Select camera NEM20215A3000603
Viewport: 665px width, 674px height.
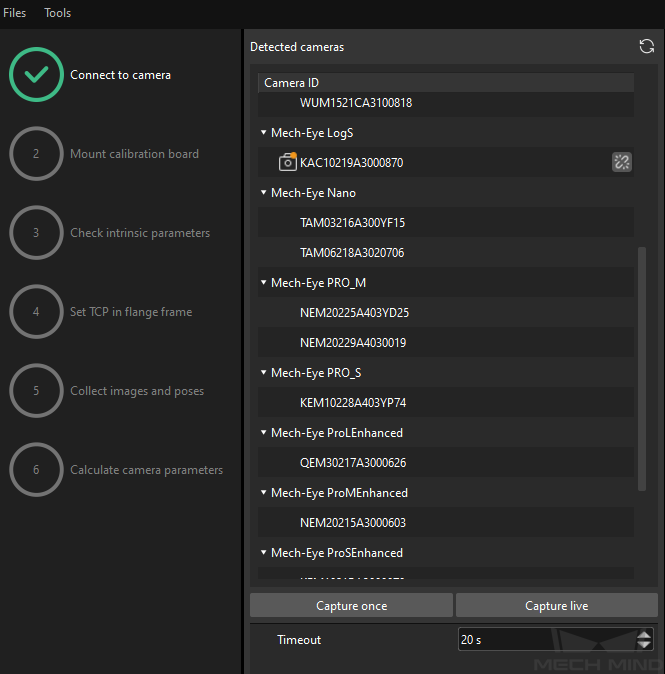point(446,522)
